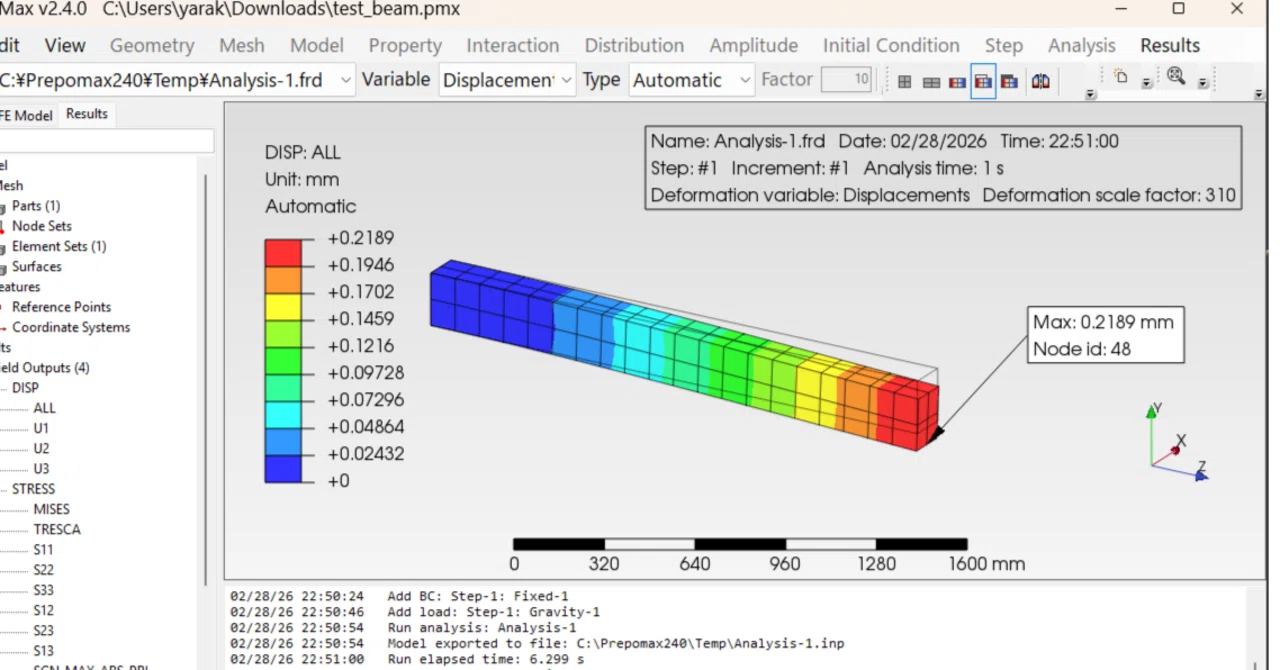Click the new document icon with sparkle
Screen dimensions: 1280x670
pyautogui.click(x=1121, y=77)
